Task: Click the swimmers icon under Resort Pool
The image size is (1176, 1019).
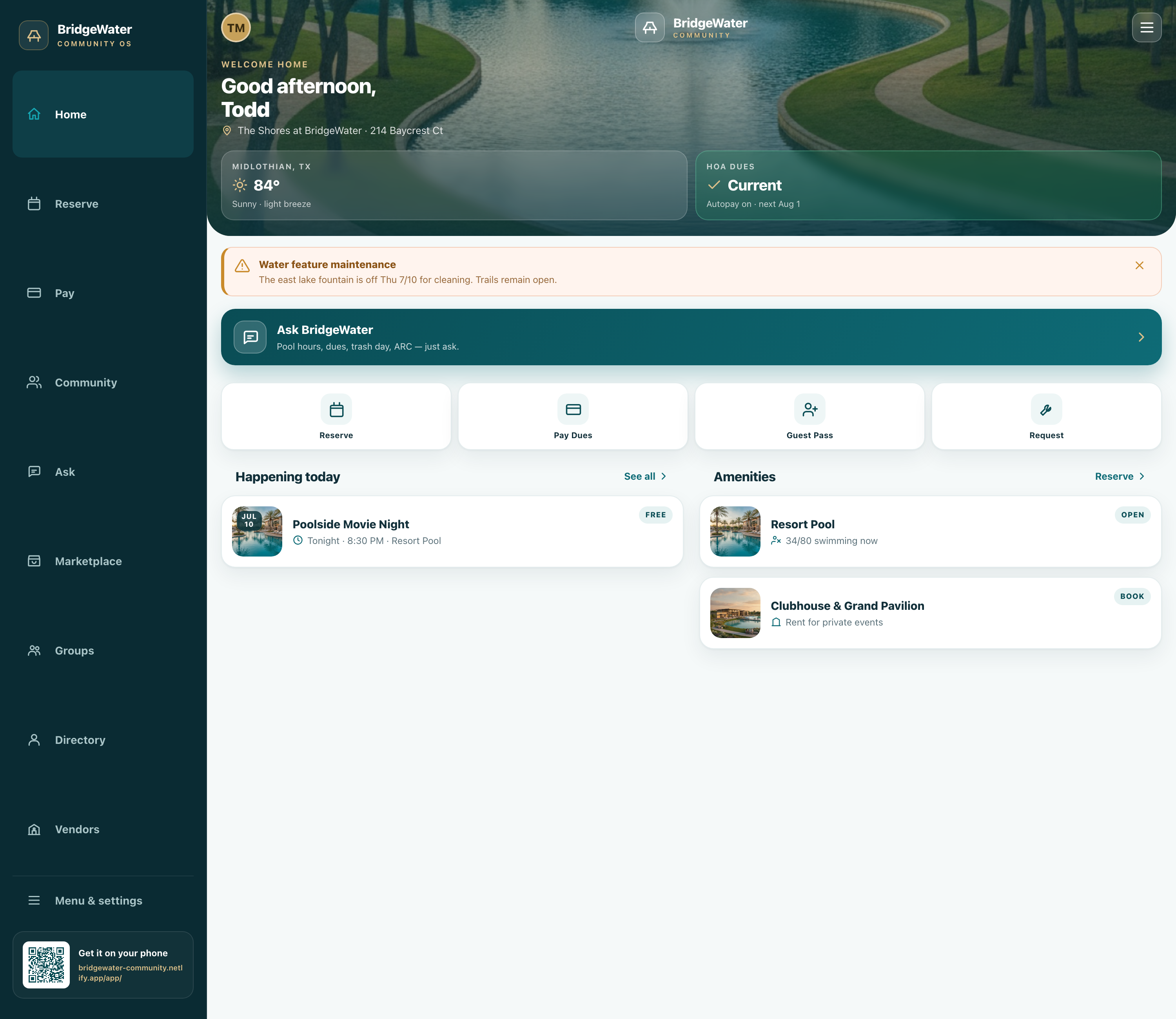Action: [x=776, y=540]
